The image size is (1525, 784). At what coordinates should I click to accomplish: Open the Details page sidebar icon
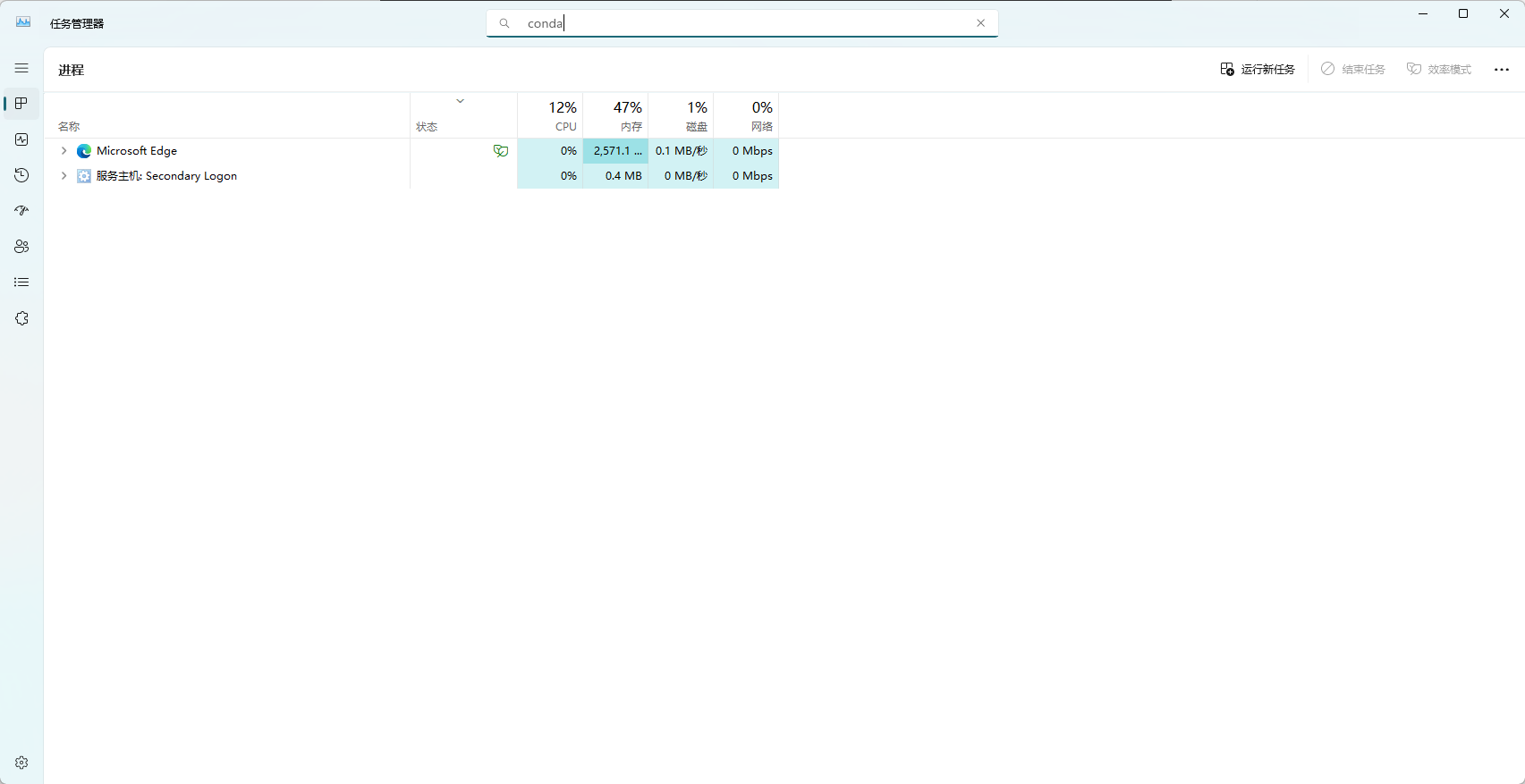[21, 282]
